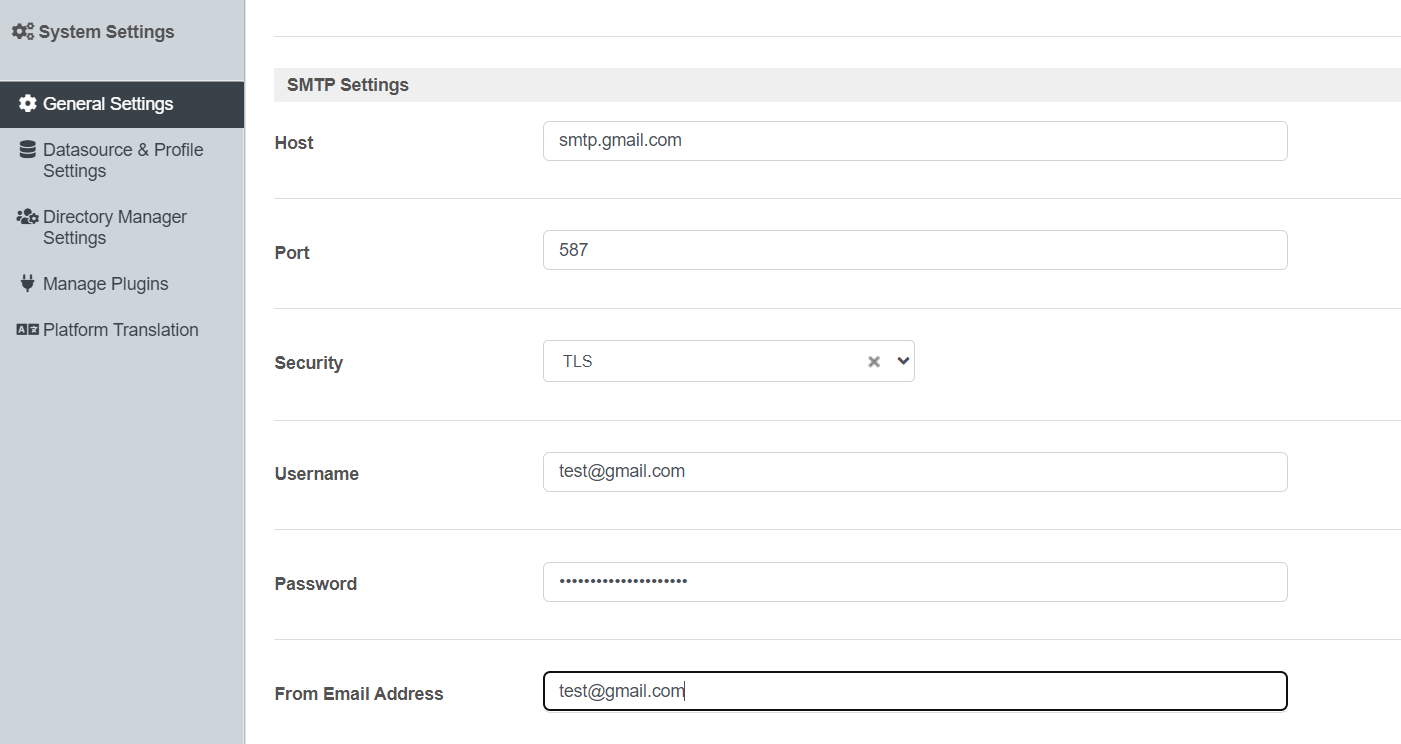The width and height of the screenshot is (1401, 744).
Task: Open the TLS security combo box
Action: [729, 362]
